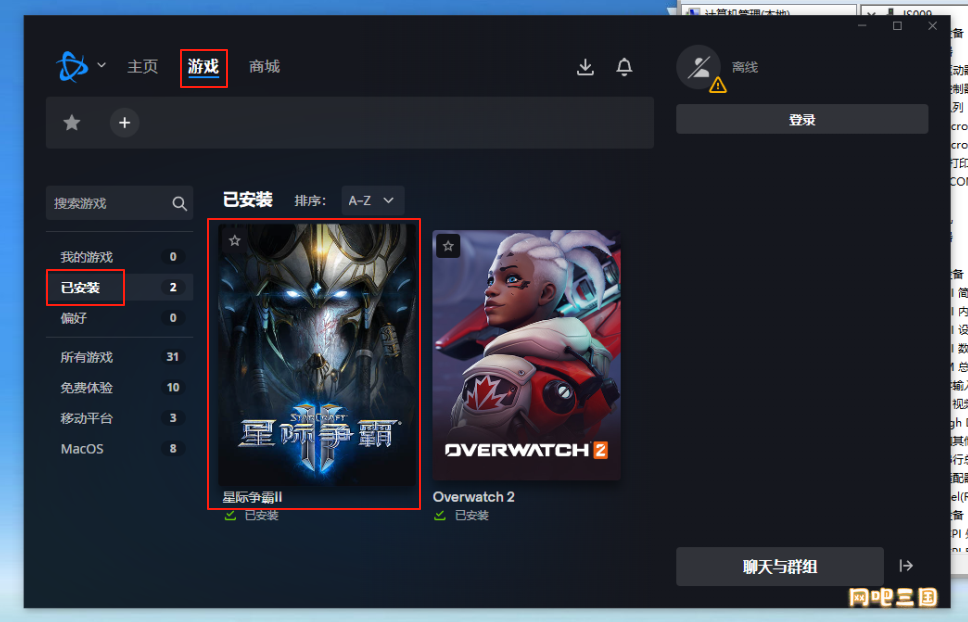Open the downloads icon
This screenshot has height=622, width=968.
[x=585, y=67]
